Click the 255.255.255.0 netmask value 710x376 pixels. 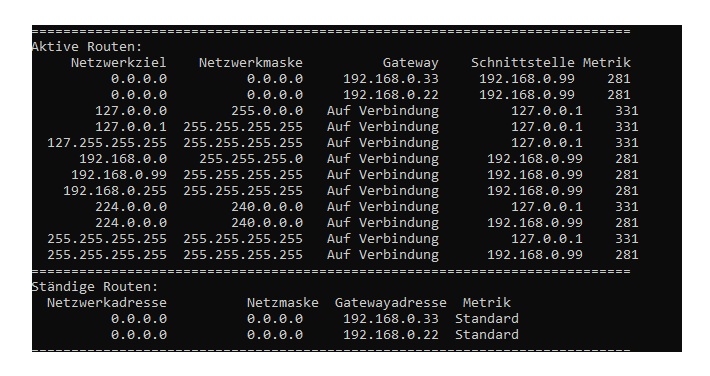click(x=251, y=159)
